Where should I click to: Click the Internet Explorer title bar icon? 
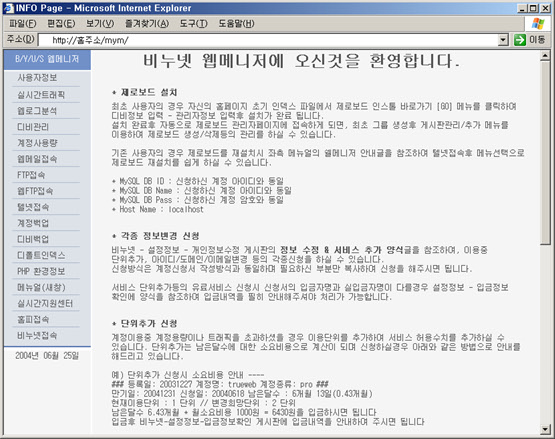(x=8, y=8)
